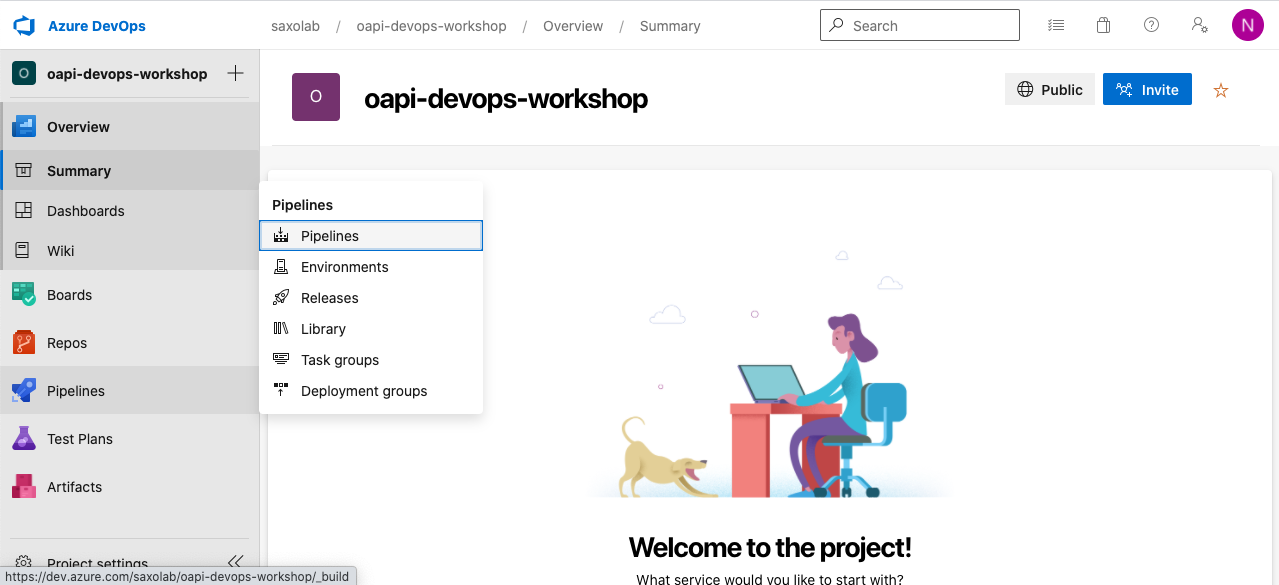The height and width of the screenshot is (585, 1279).
Task: Click the project tile O in sidebar
Action: coord(24,73)
